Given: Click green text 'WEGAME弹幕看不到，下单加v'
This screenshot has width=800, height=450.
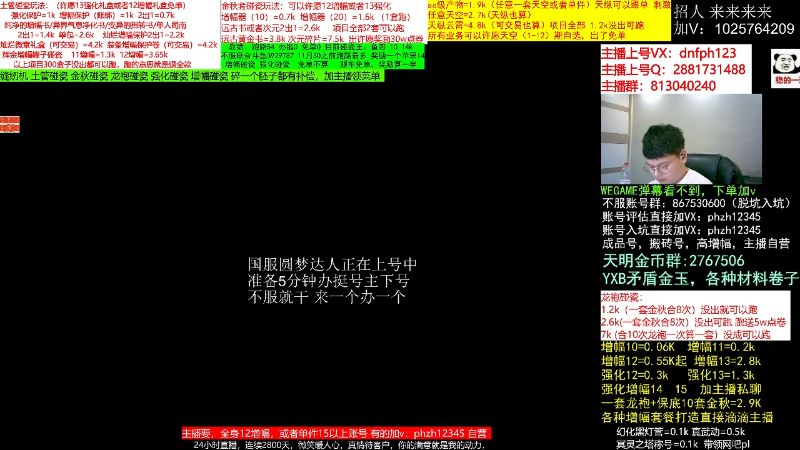Looking at the screenshot, I should (678, 191).
